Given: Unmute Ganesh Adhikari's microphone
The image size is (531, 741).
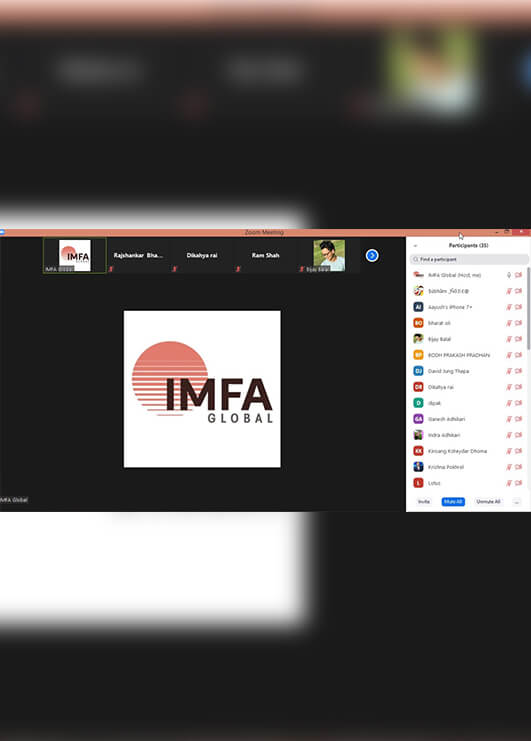Looking at the screenshot, I should click(x=509, y=419).
